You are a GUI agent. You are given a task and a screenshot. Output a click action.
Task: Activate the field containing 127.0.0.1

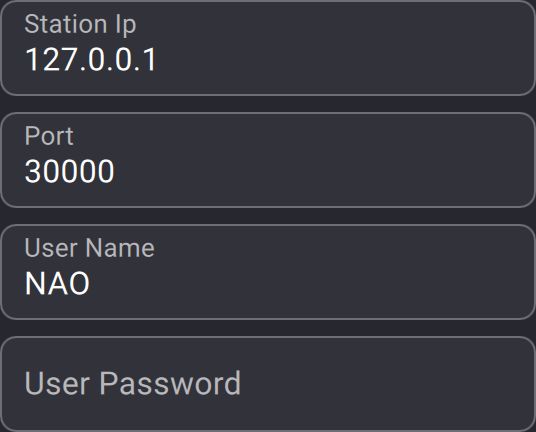(x=268, y=48)
